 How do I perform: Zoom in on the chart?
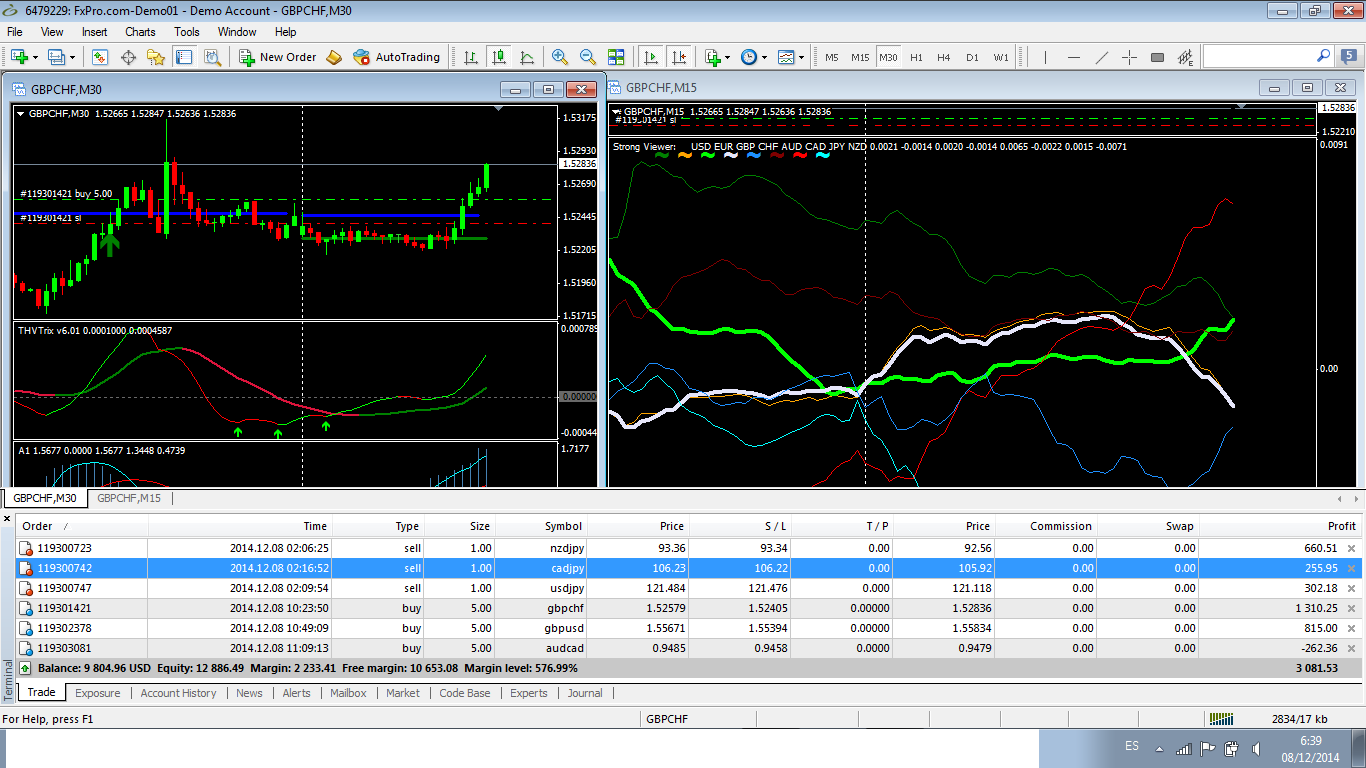[561, 57]
